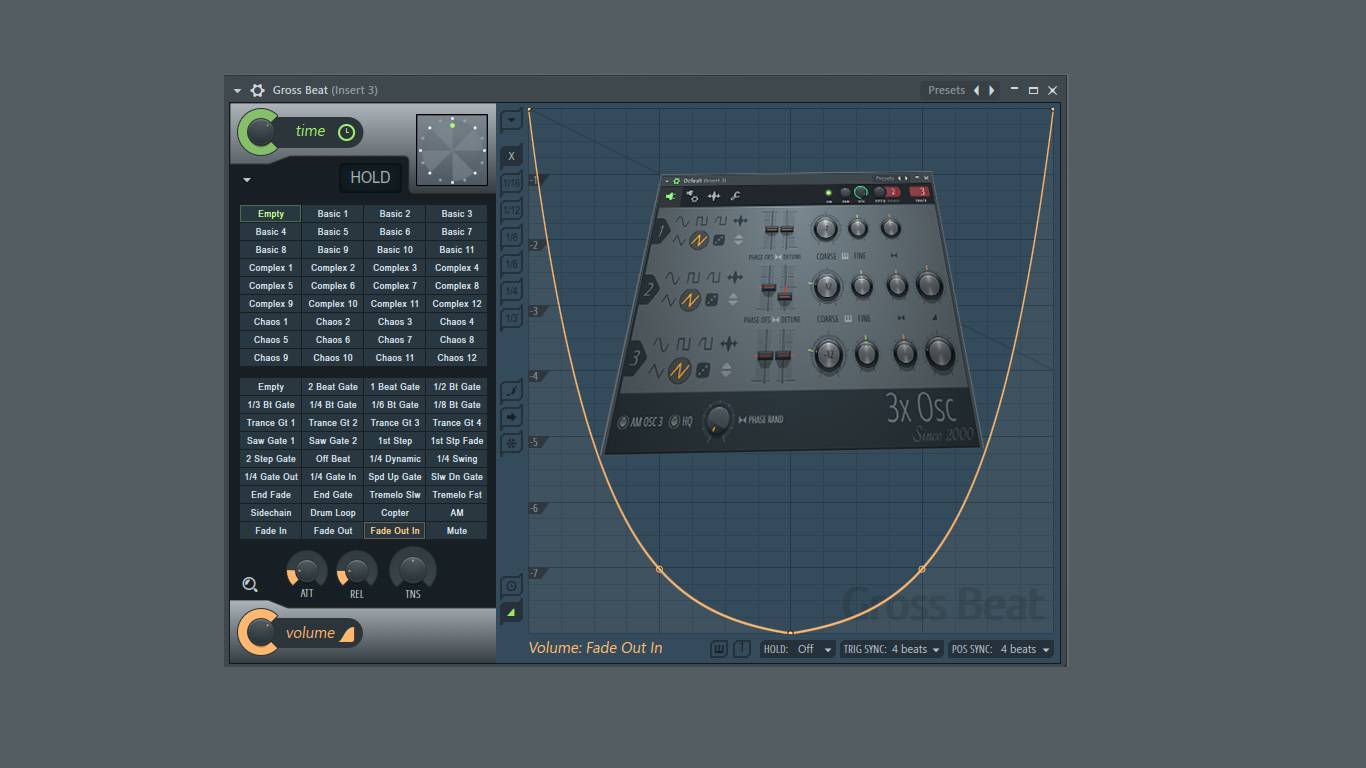Select the Trance Gt 1 volume slot

(x=271, y=423)
